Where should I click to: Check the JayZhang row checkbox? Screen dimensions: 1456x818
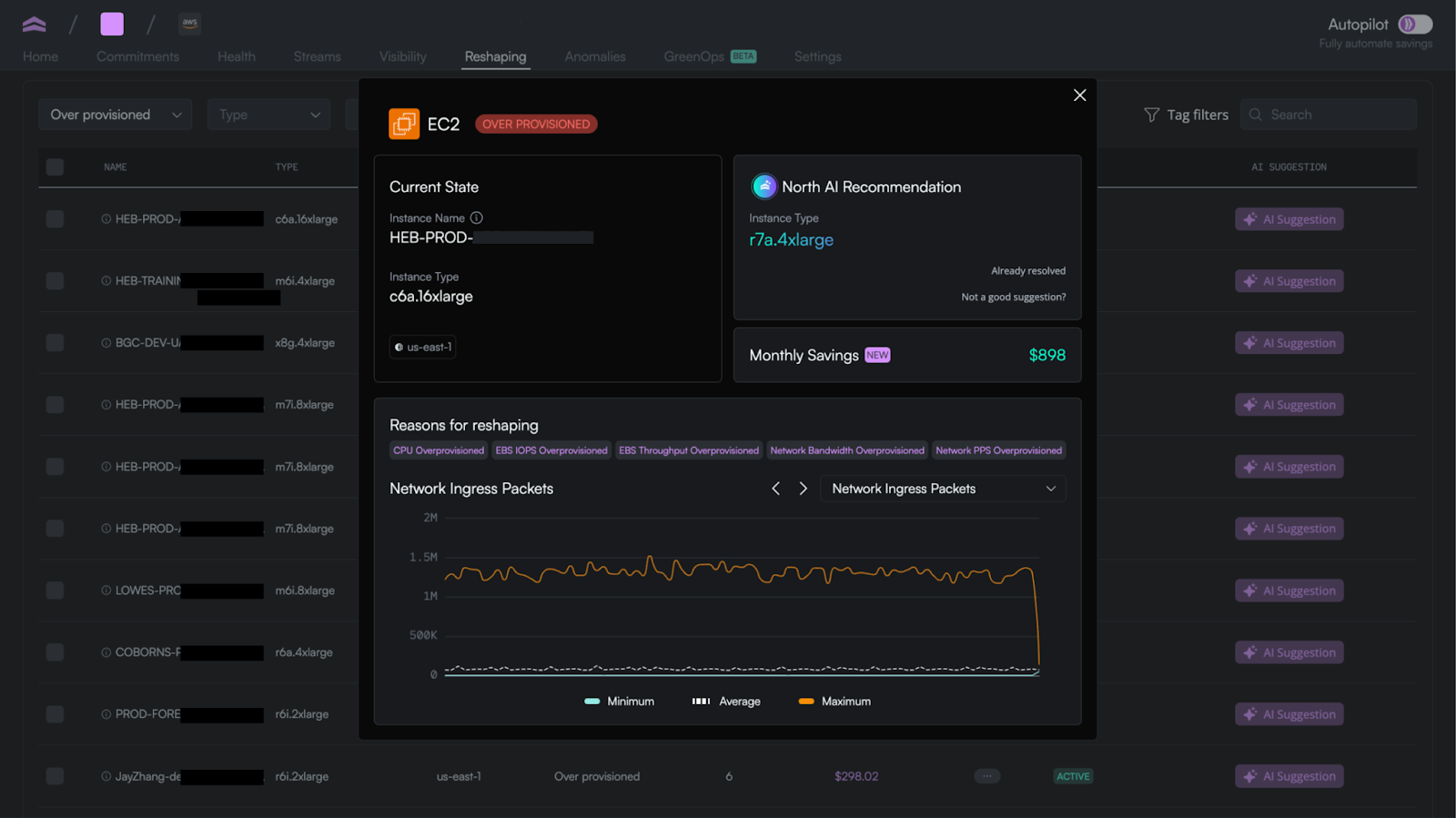pyautogui.click(x=56, y=776)
